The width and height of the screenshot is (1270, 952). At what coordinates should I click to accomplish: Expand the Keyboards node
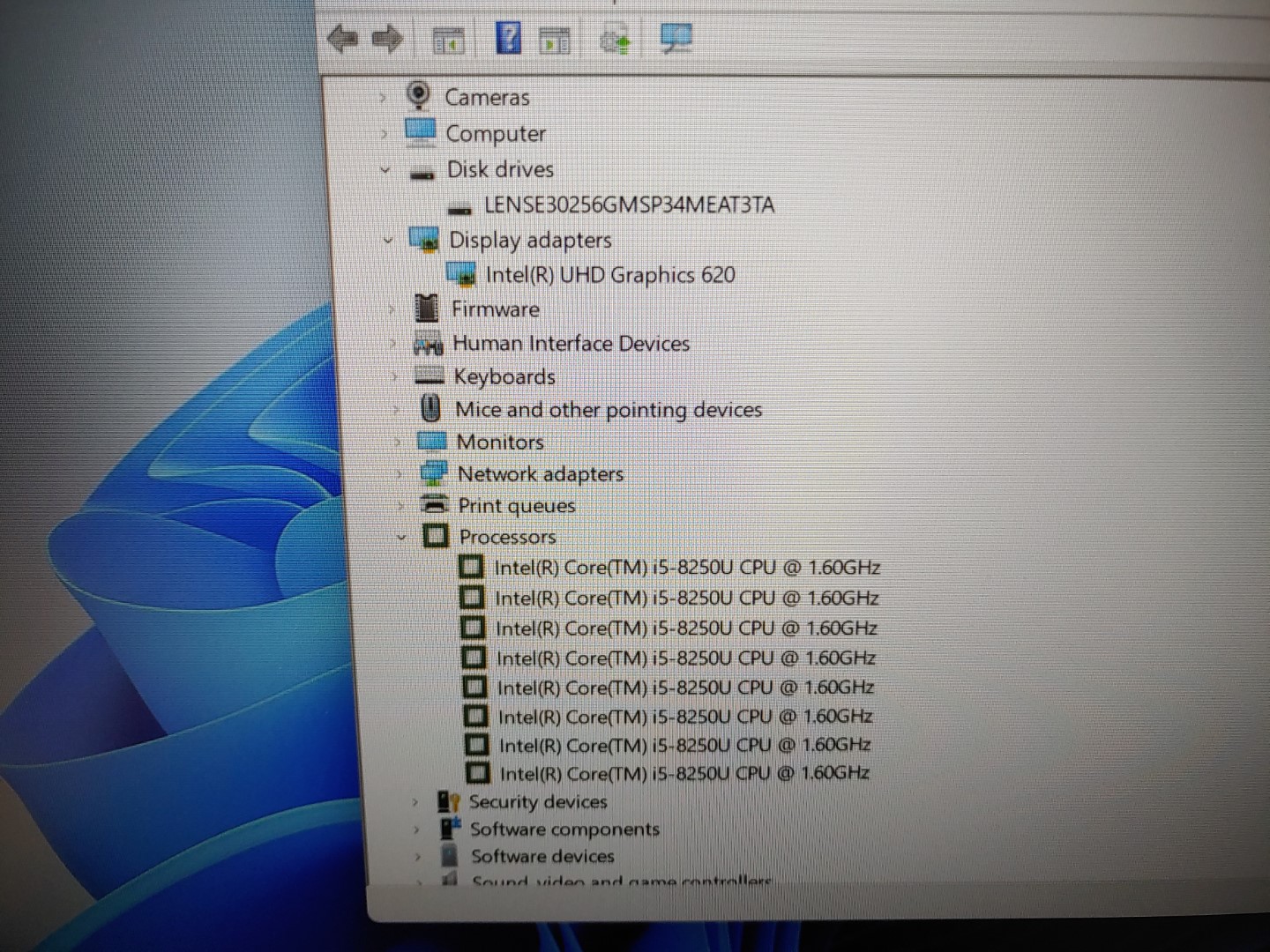pos(394,377)
